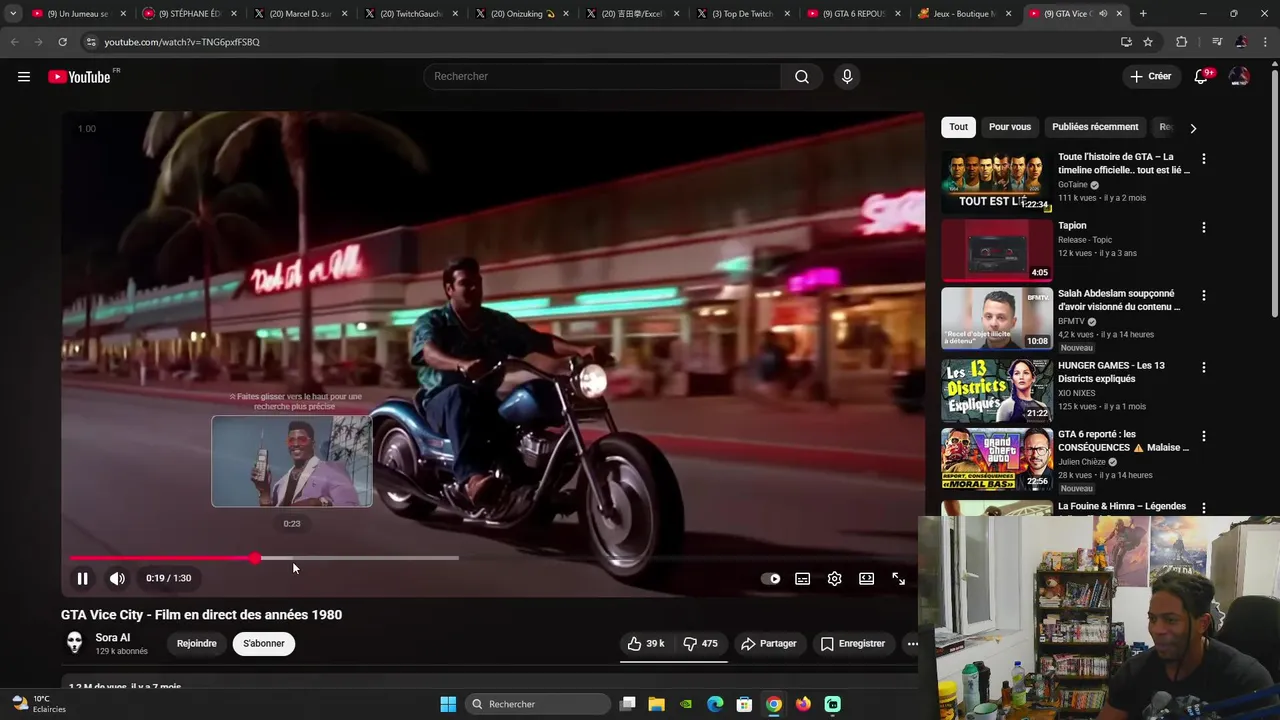1280x720 pixels.
Task: Open the account avatar menu
Action: 1239,77
